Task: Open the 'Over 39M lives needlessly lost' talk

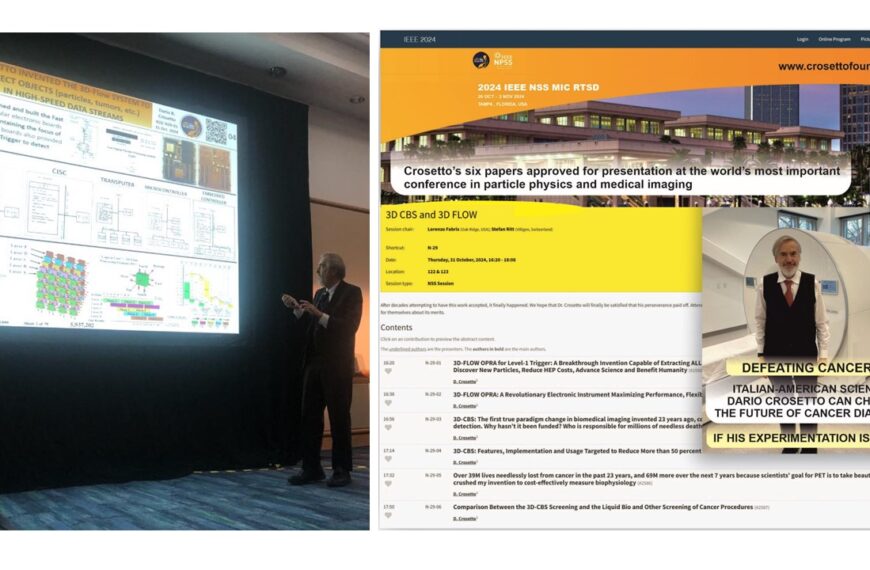Action: [x=660, y=479]
